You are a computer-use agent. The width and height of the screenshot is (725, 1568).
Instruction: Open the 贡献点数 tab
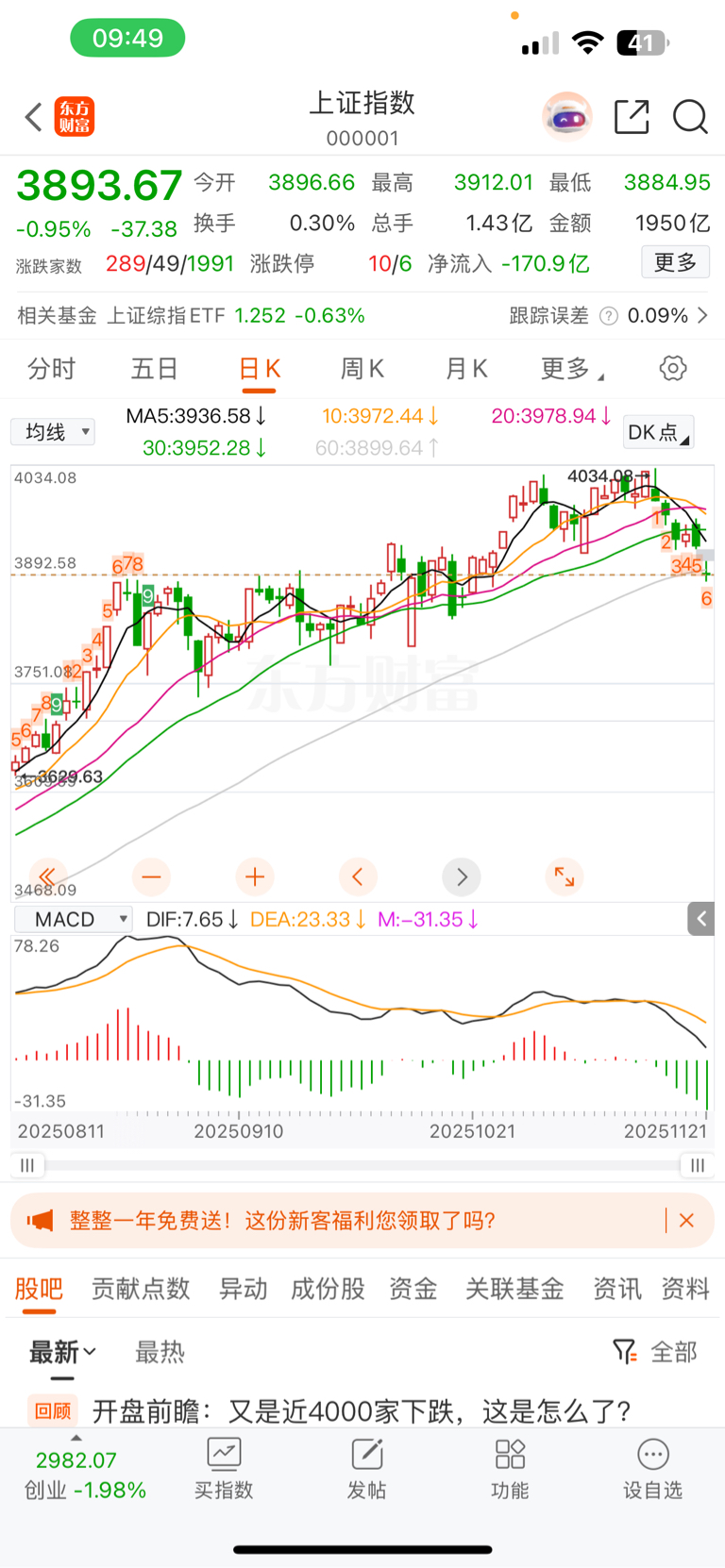[x=141, y=1289]
